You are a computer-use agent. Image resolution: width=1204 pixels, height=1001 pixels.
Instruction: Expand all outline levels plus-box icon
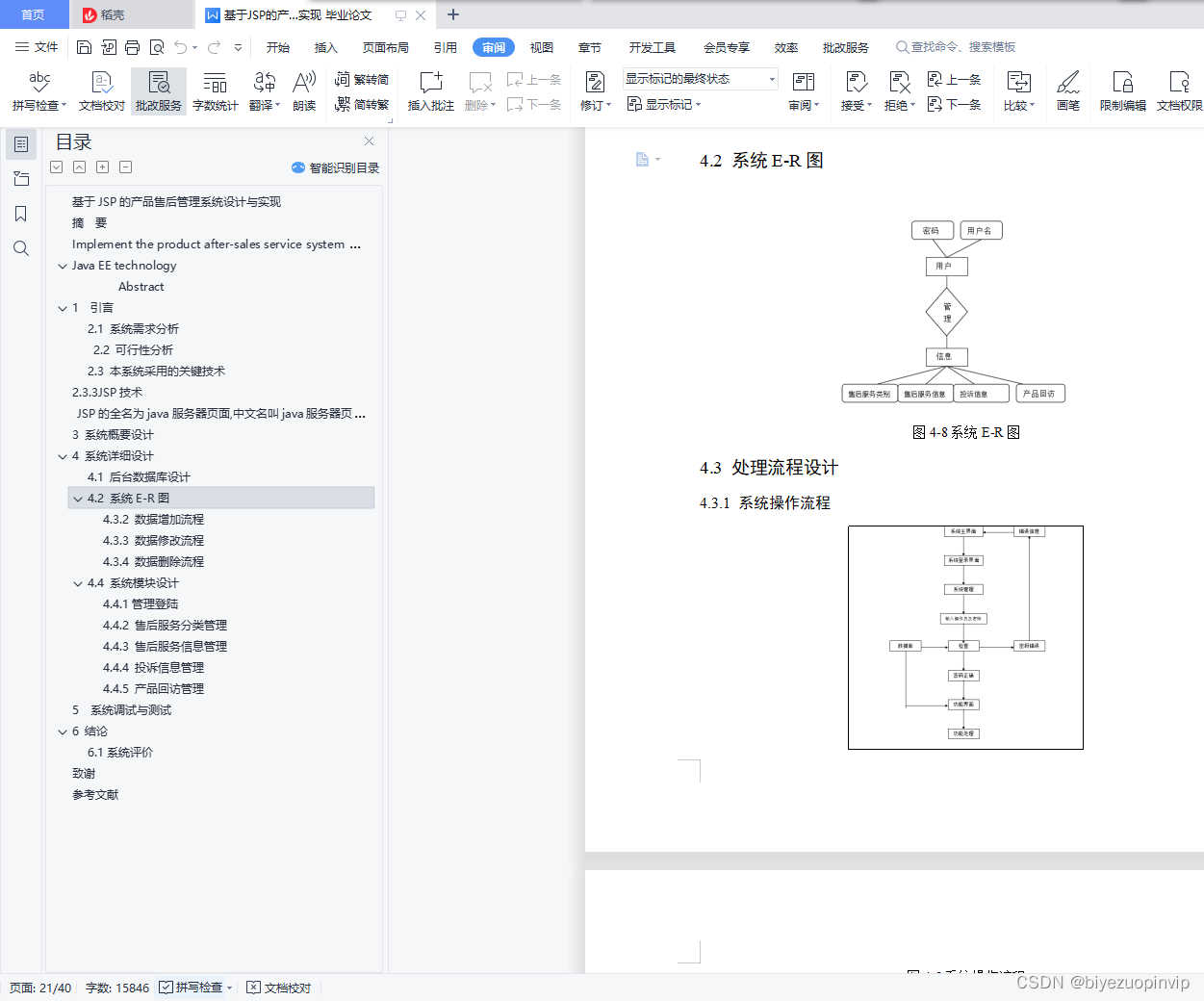pos(102,167)
